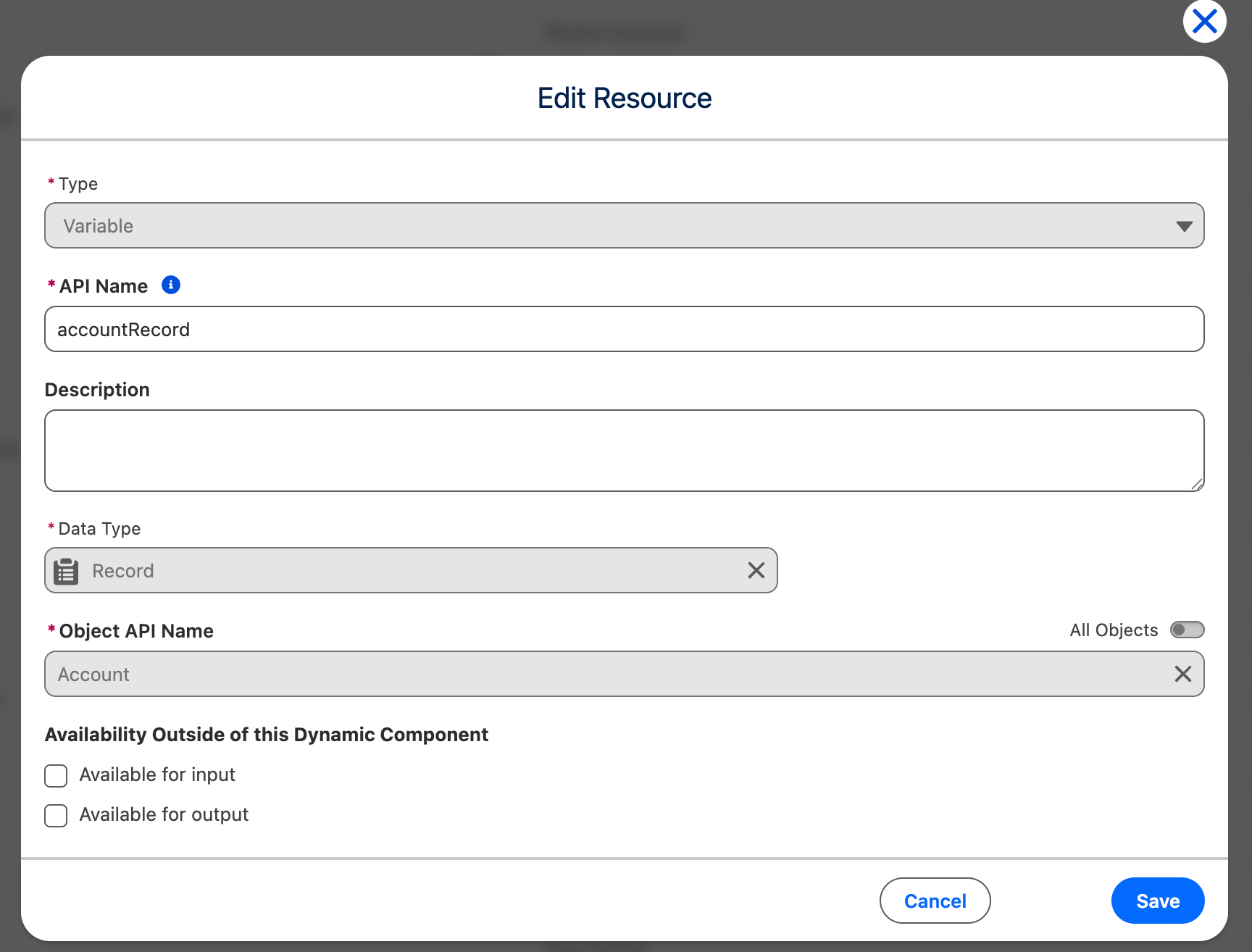This screenshot has height=952, width=1252.
Task: Click the Record data type clipboard icon
Action: [x=66, y=571]
